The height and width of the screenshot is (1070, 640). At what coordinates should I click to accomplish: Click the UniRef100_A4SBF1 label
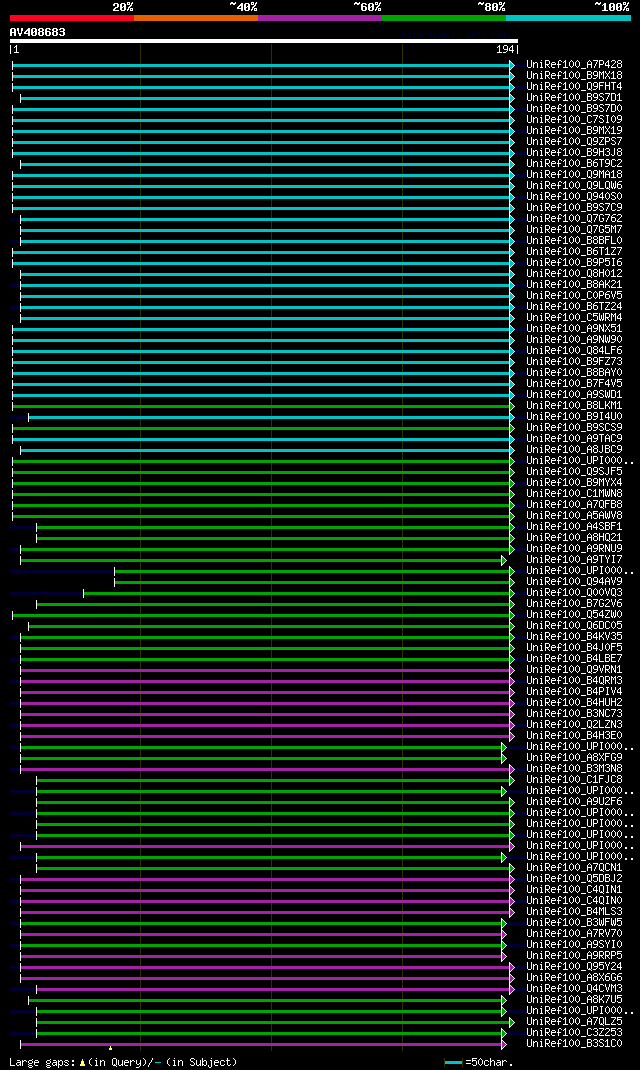point(574,527)
